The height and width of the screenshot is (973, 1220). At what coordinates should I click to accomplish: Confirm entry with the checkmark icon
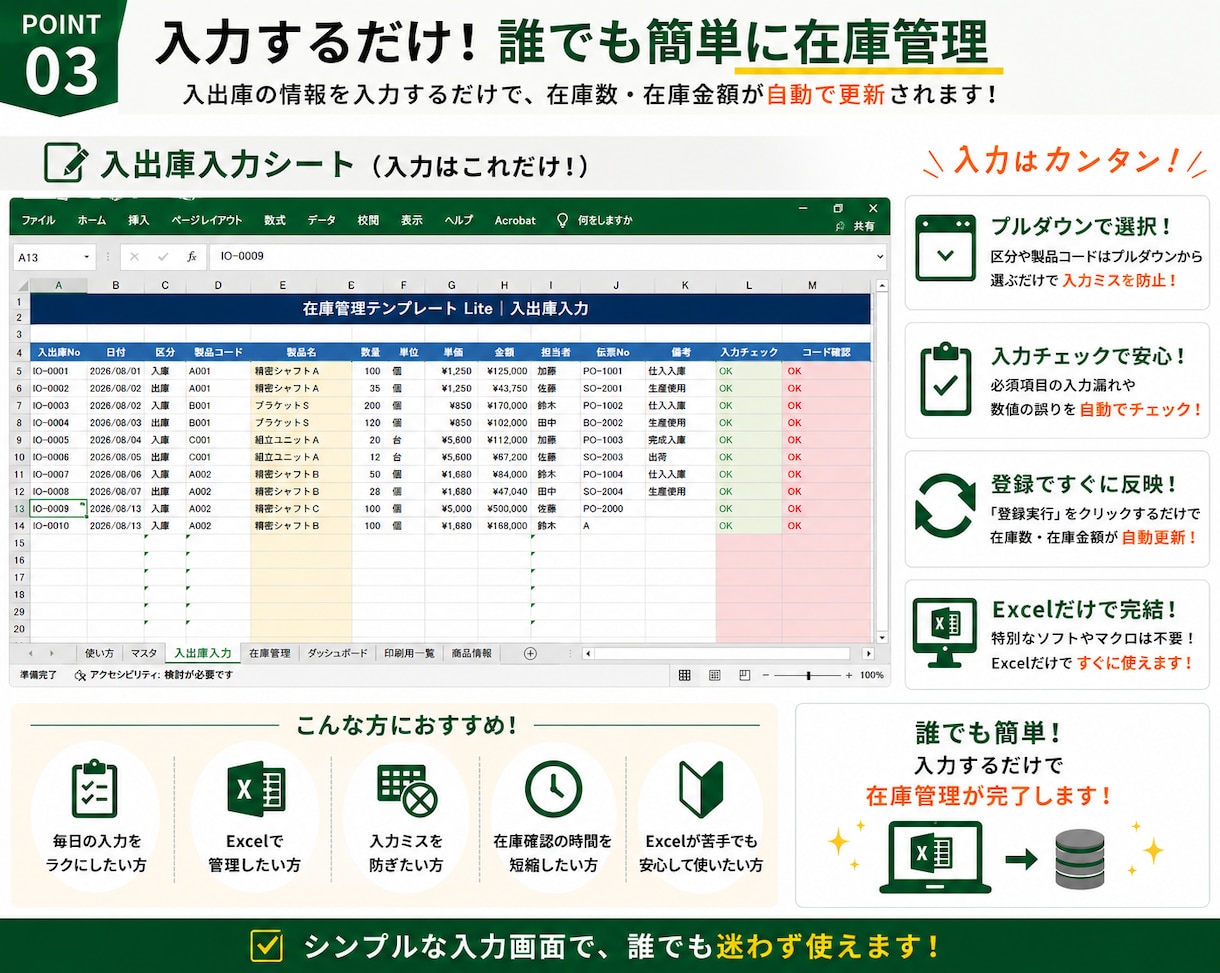[163, 257]
